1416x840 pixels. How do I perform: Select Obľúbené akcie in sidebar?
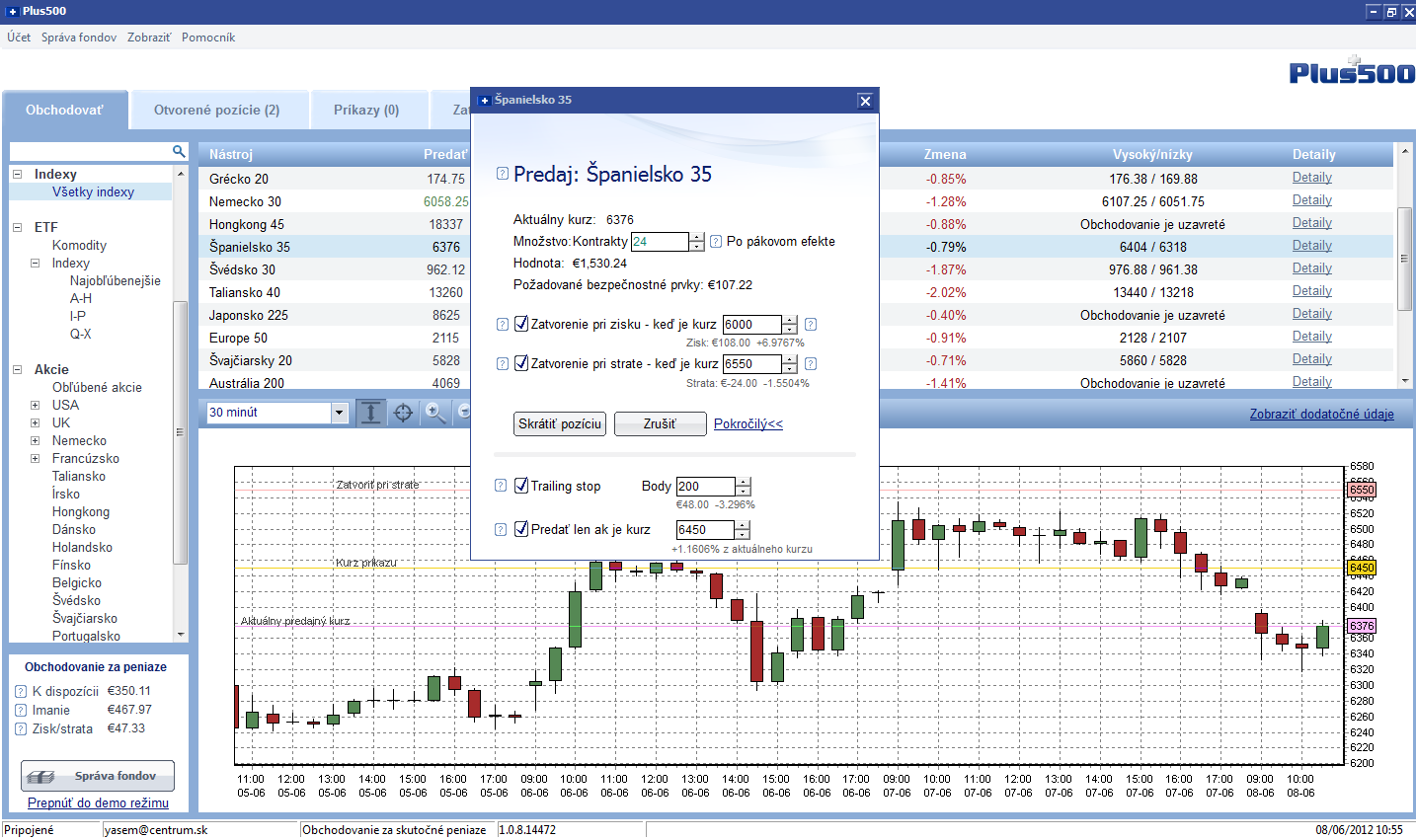click(97, 388)
